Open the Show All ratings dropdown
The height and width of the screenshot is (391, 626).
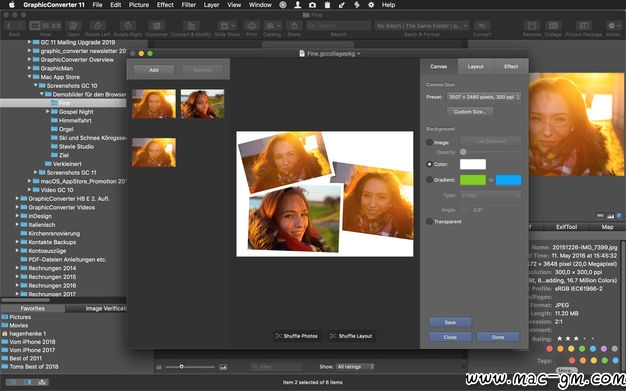pos(355,367)
